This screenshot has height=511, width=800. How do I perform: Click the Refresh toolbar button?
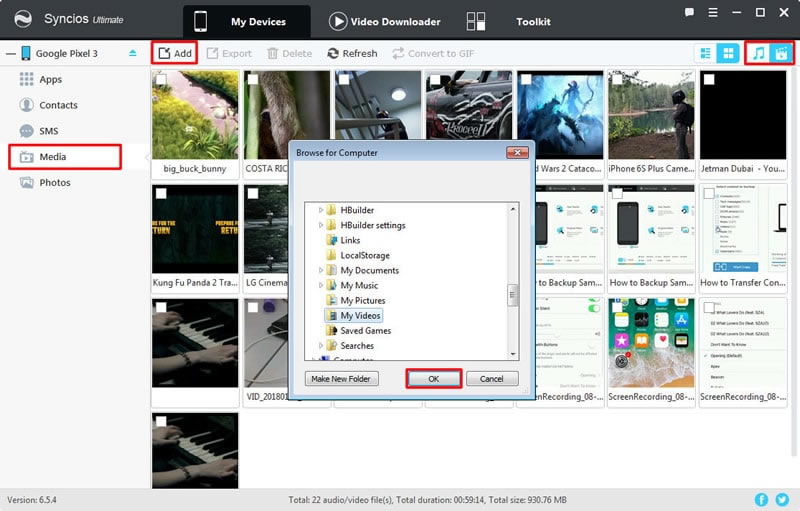click(353, 53)
